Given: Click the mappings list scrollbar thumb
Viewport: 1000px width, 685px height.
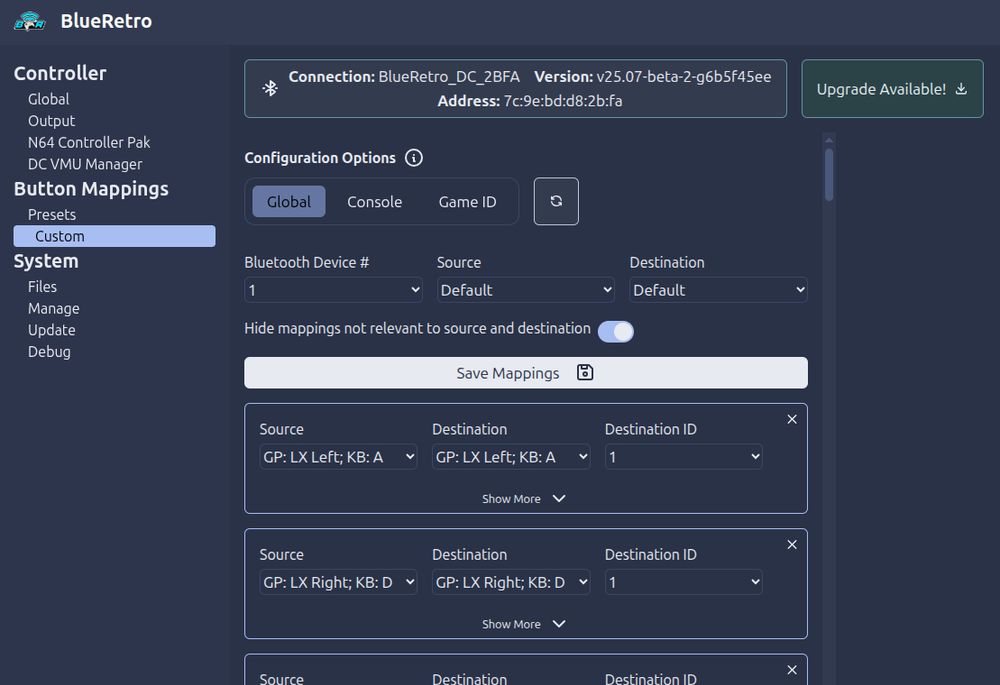Looking at the screenshot, I should pyautogui.click(x=829, y=175).
